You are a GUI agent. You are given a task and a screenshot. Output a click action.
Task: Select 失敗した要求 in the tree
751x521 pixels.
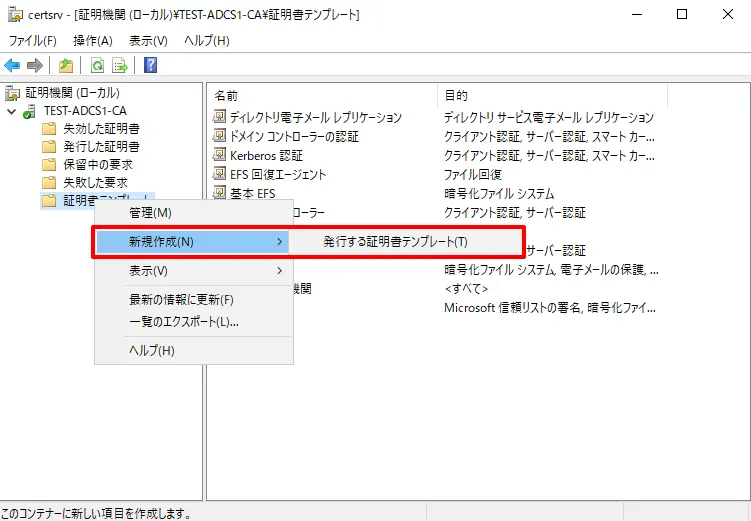click(x=96, y=183)
